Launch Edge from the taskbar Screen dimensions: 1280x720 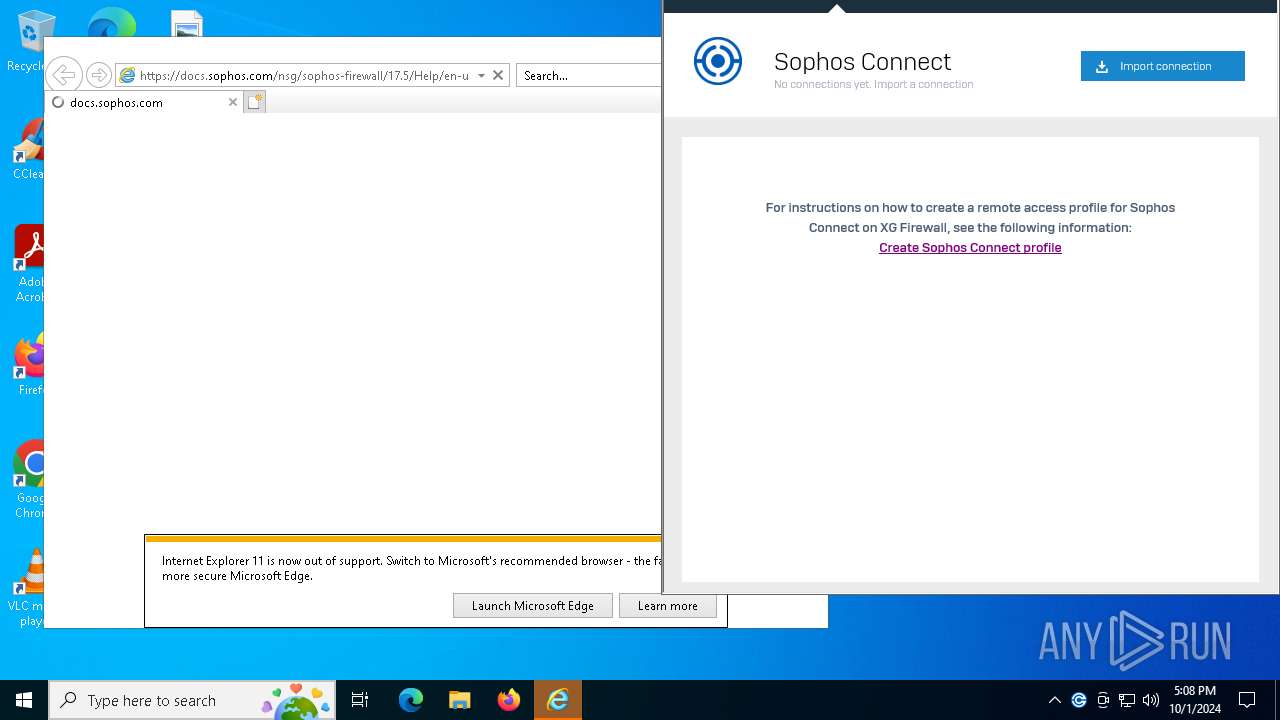point(411,700)
